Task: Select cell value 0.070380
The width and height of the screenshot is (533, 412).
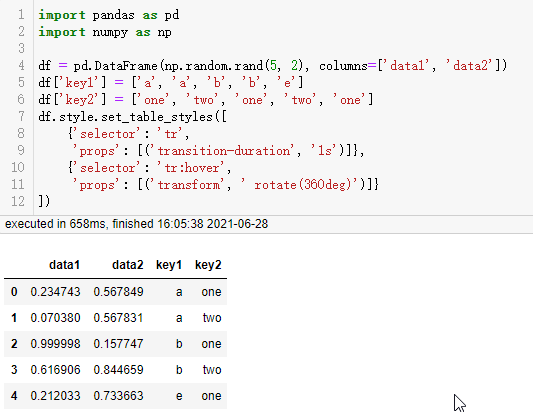Action: [55, 318]
